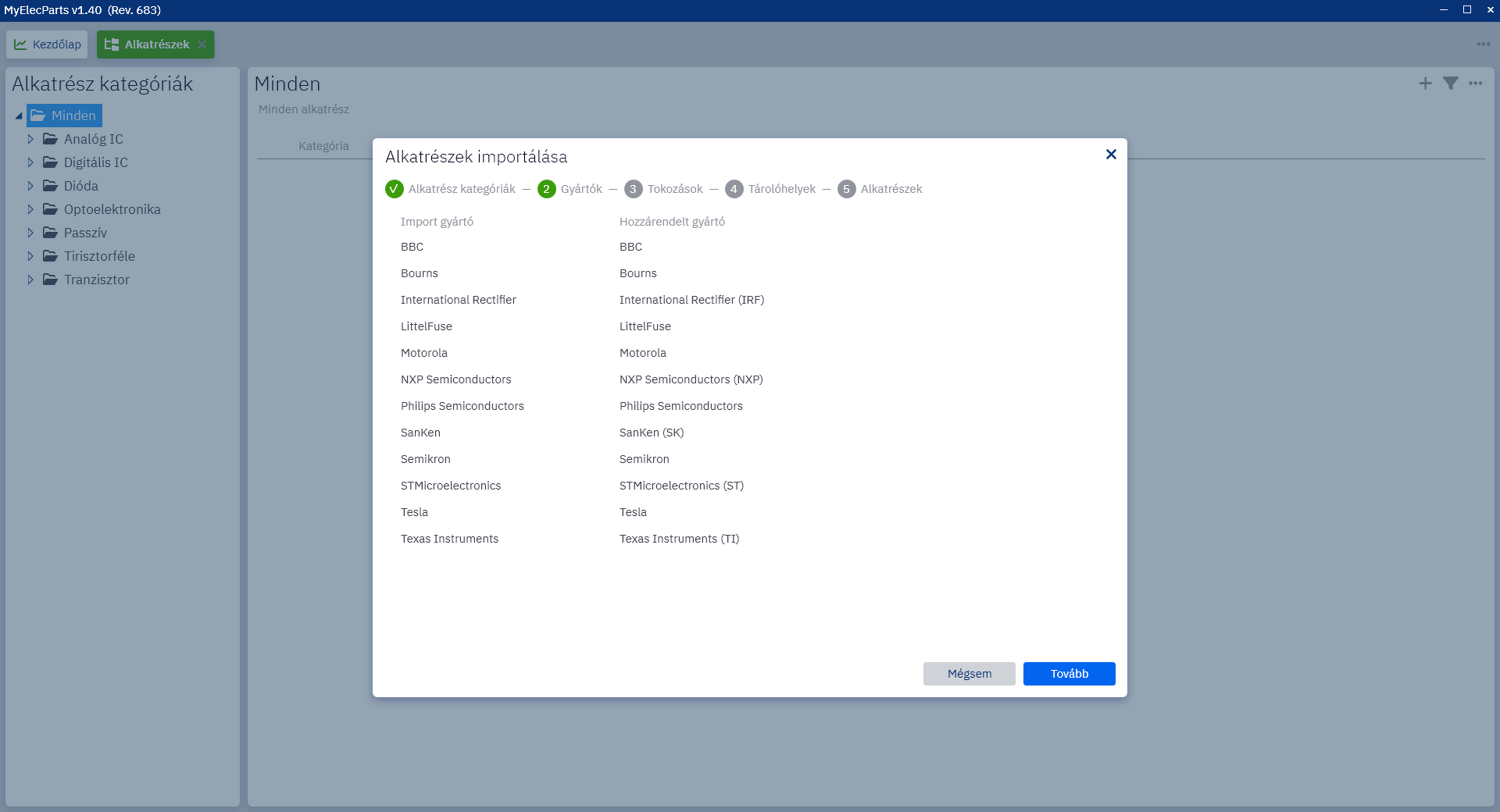This screenshot has width=1500, height=812.
Task: Click assigned NXP Semiconductors (NXP)
Action: tap(691, 379)
